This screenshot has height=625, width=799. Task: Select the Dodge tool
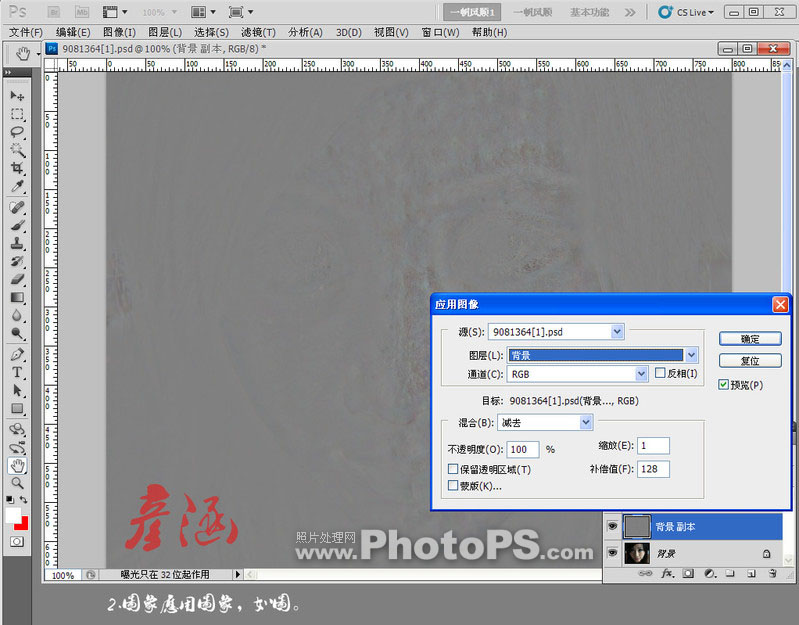click(17, 334)
